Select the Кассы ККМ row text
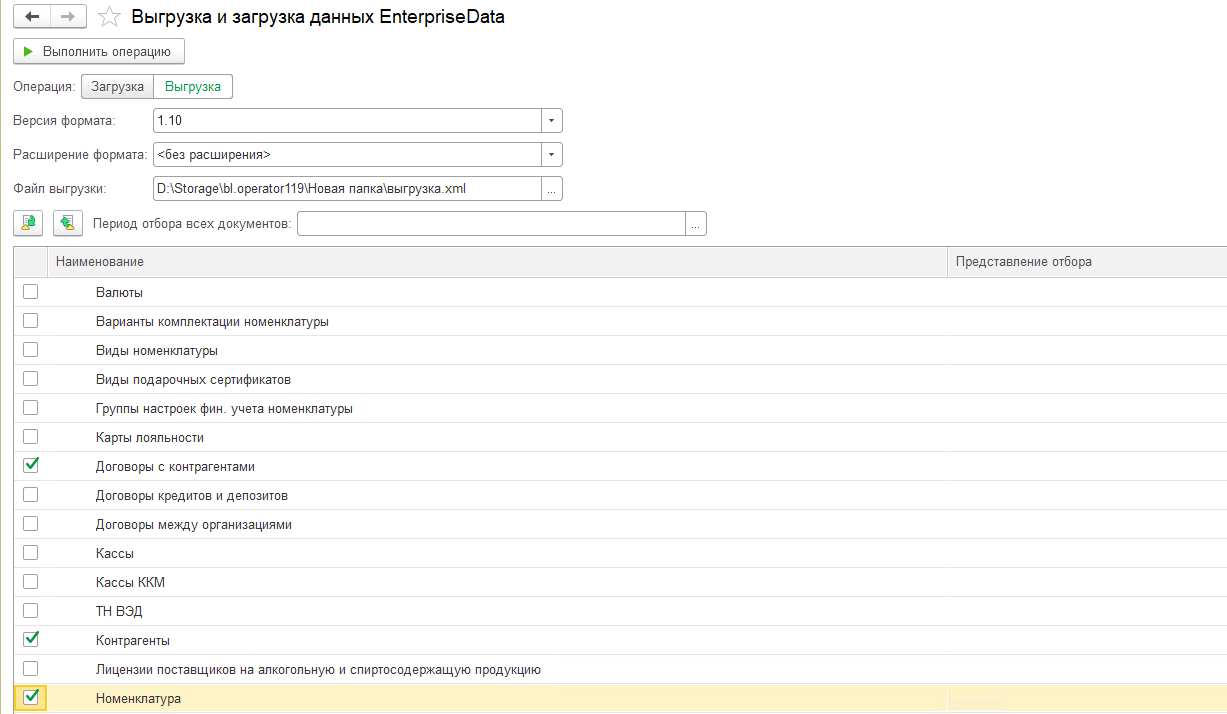This screenshot has height=714, width=1227. (x=129, y=582)
